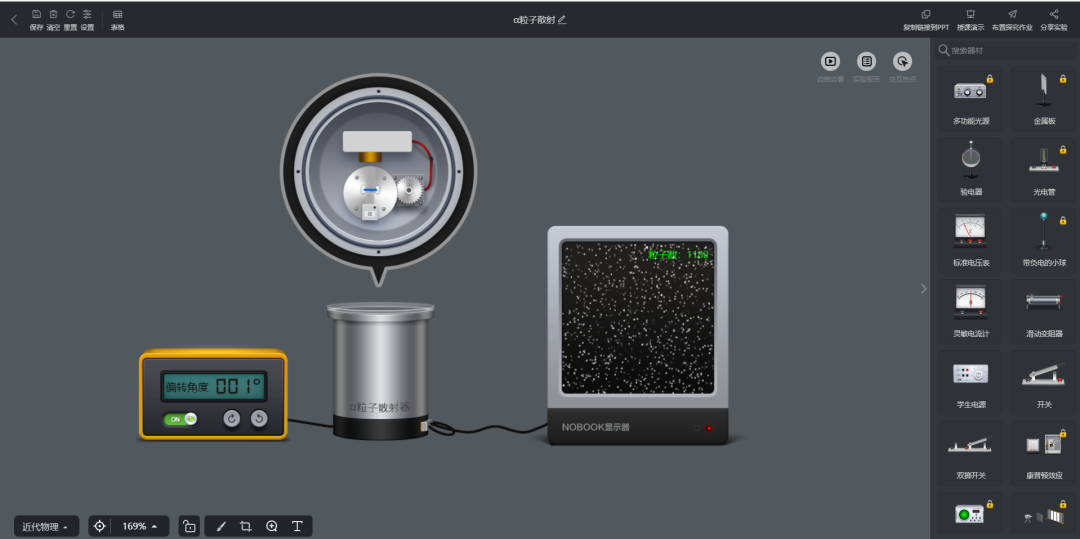
Task: Toggle the 交互热点 hotspot button
Action: [x=902, y=62]
